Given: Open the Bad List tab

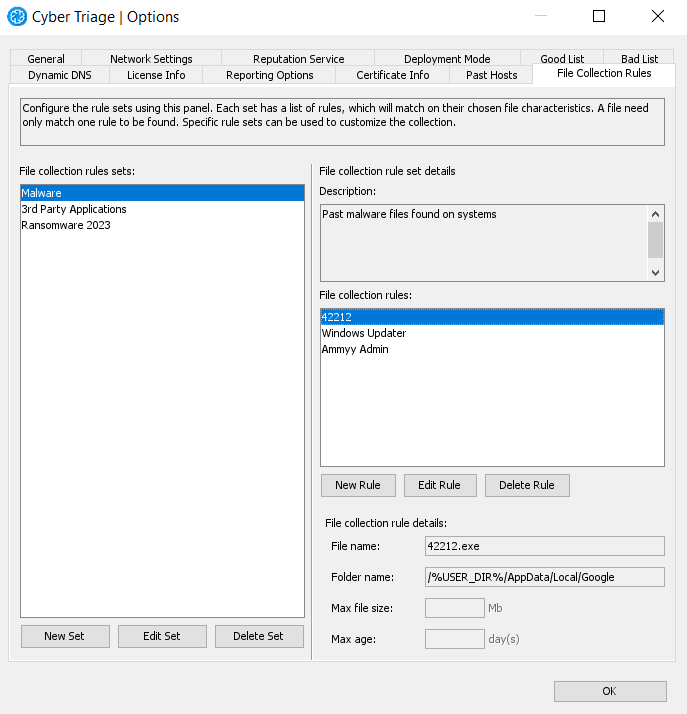Looking at the screenshot, I should click(639, 58).
